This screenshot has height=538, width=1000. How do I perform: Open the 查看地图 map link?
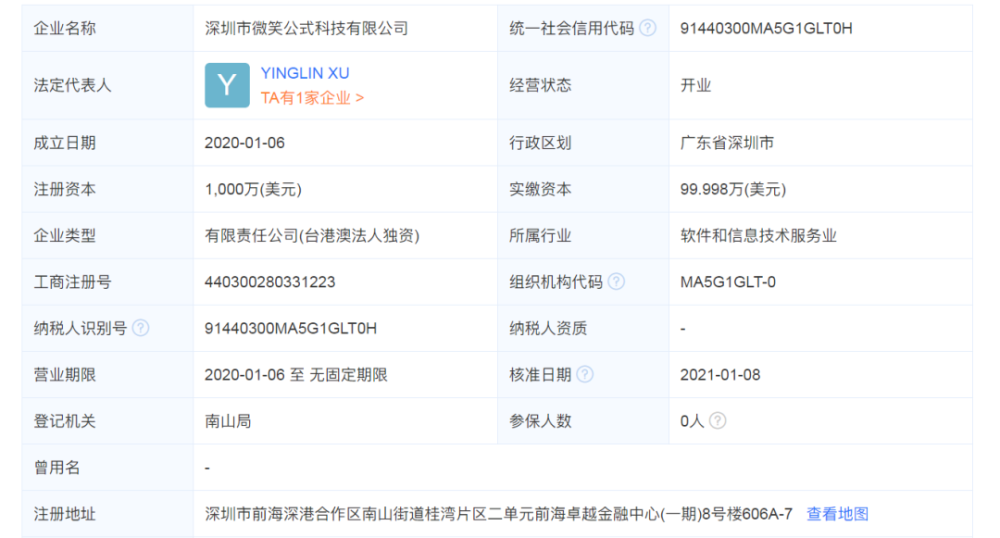coord(837,514)
